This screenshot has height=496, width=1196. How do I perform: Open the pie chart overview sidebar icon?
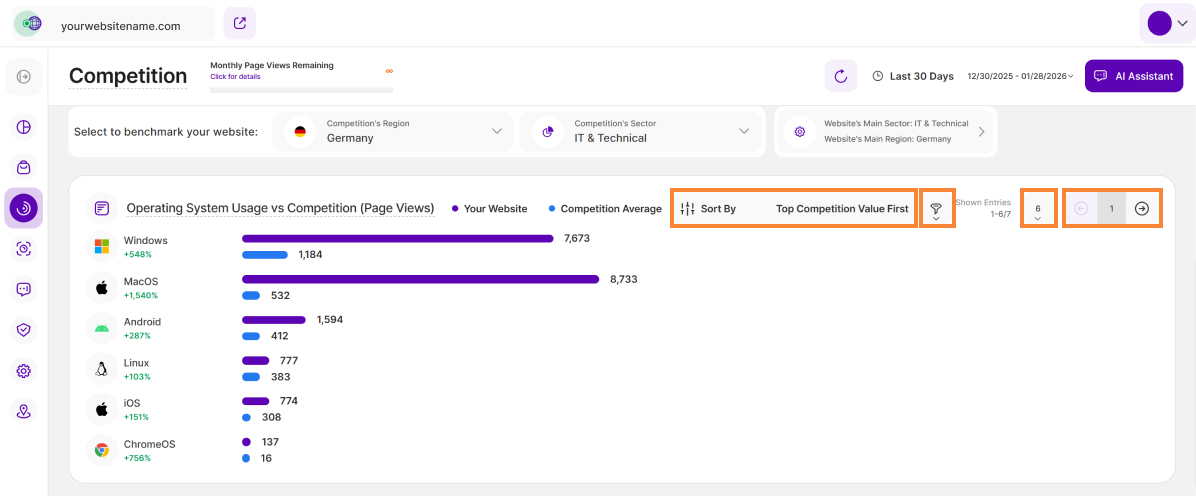[24, 127]
